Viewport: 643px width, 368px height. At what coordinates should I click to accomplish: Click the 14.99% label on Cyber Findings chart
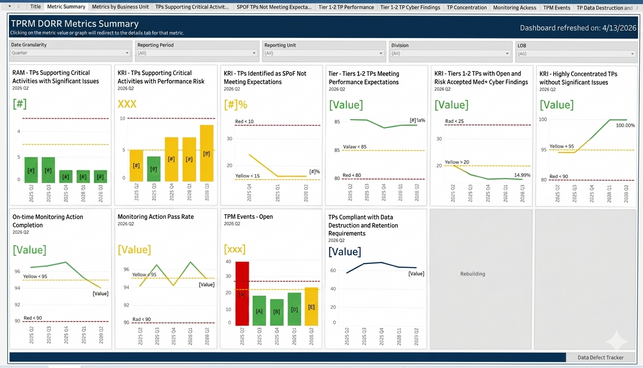522,175
